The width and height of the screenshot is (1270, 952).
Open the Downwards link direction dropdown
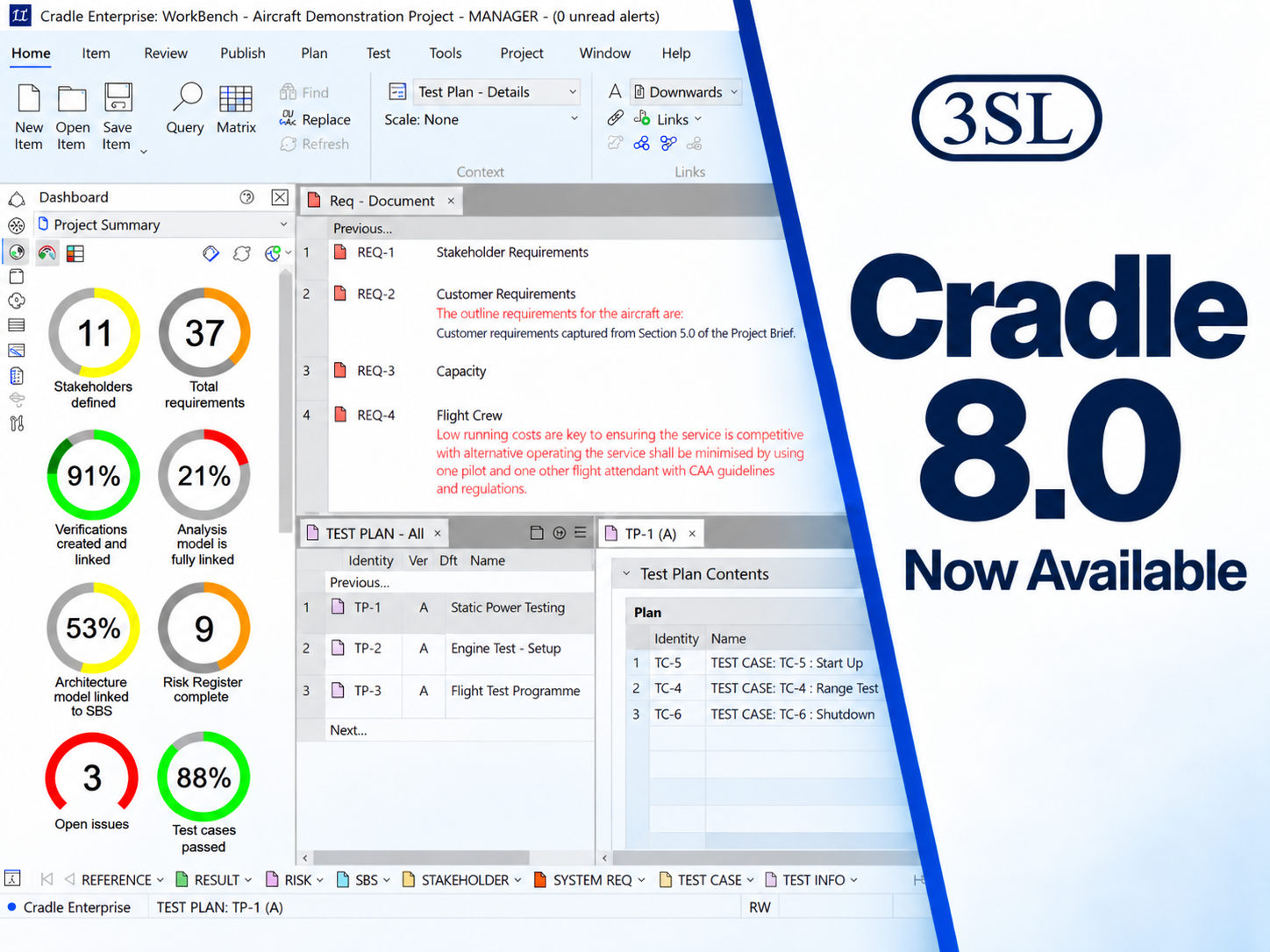(x=685, y=92)
